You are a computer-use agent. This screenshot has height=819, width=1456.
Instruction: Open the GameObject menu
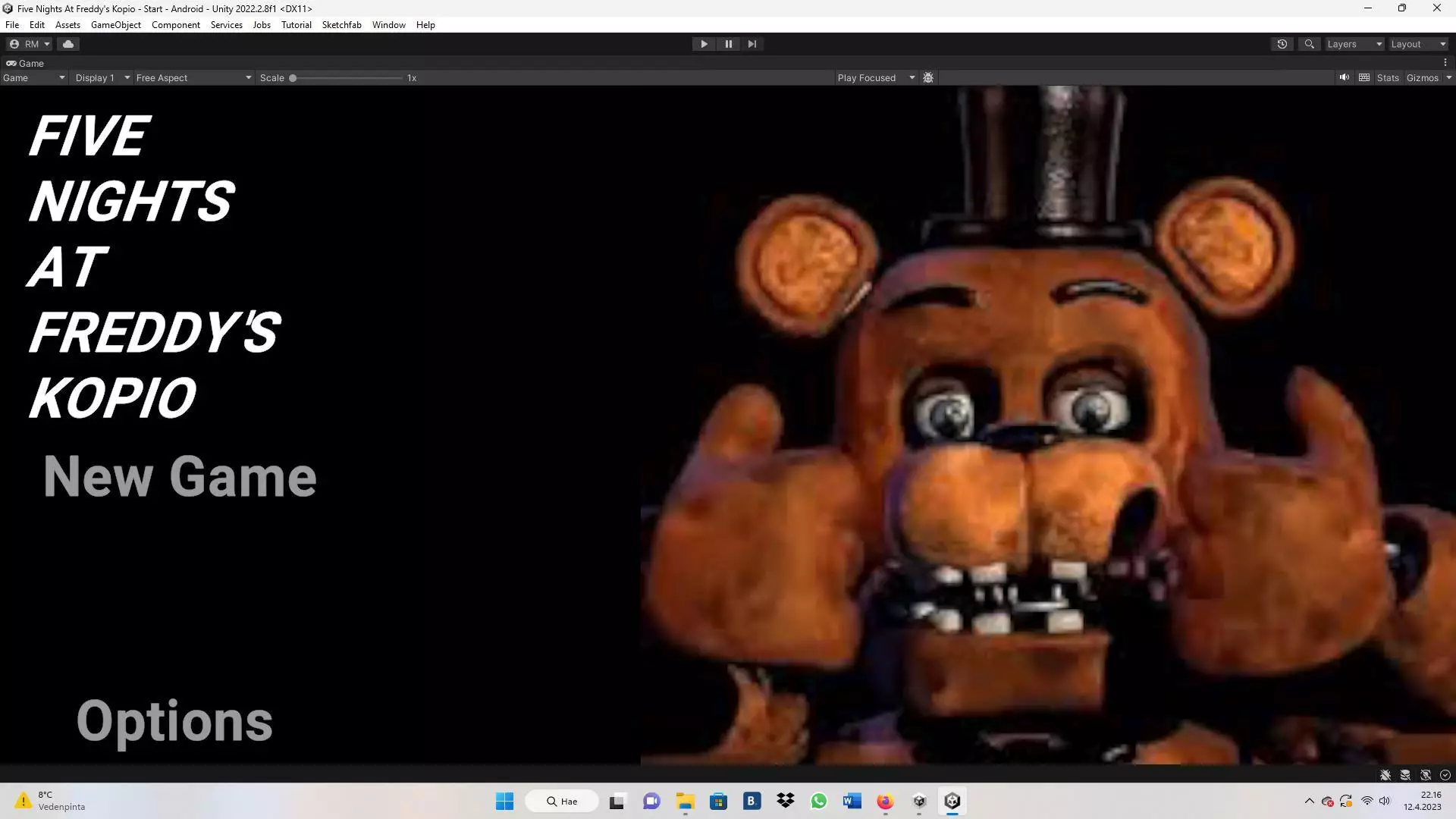point(115,24)
